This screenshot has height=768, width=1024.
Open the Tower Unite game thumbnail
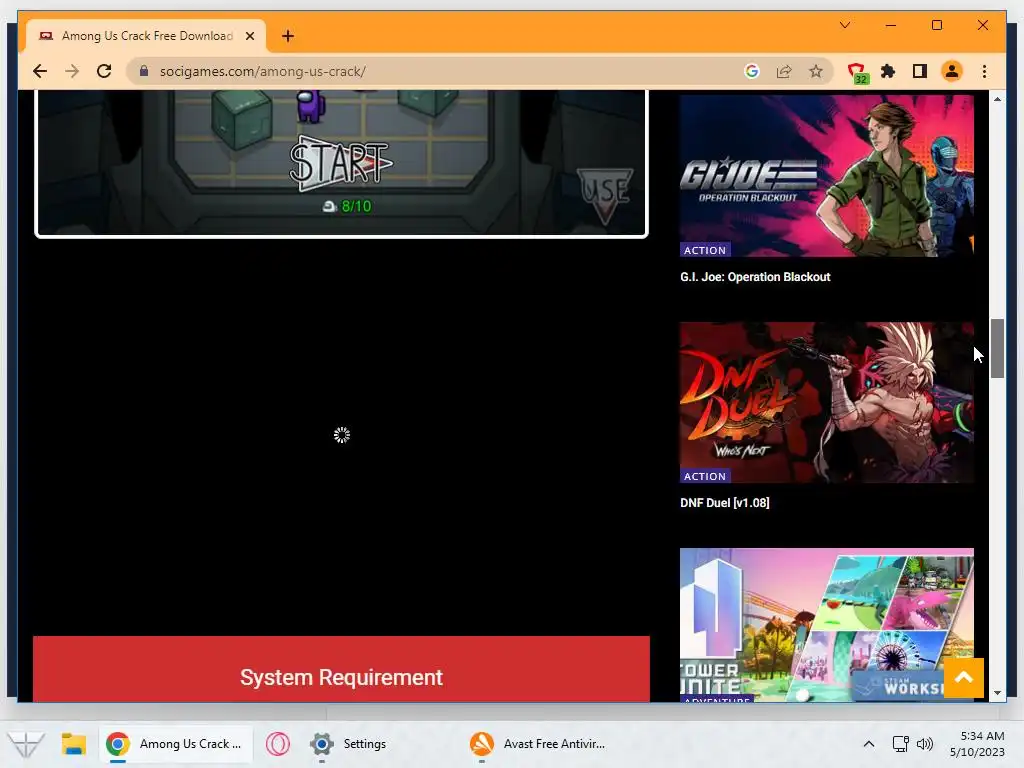[826, 625]
